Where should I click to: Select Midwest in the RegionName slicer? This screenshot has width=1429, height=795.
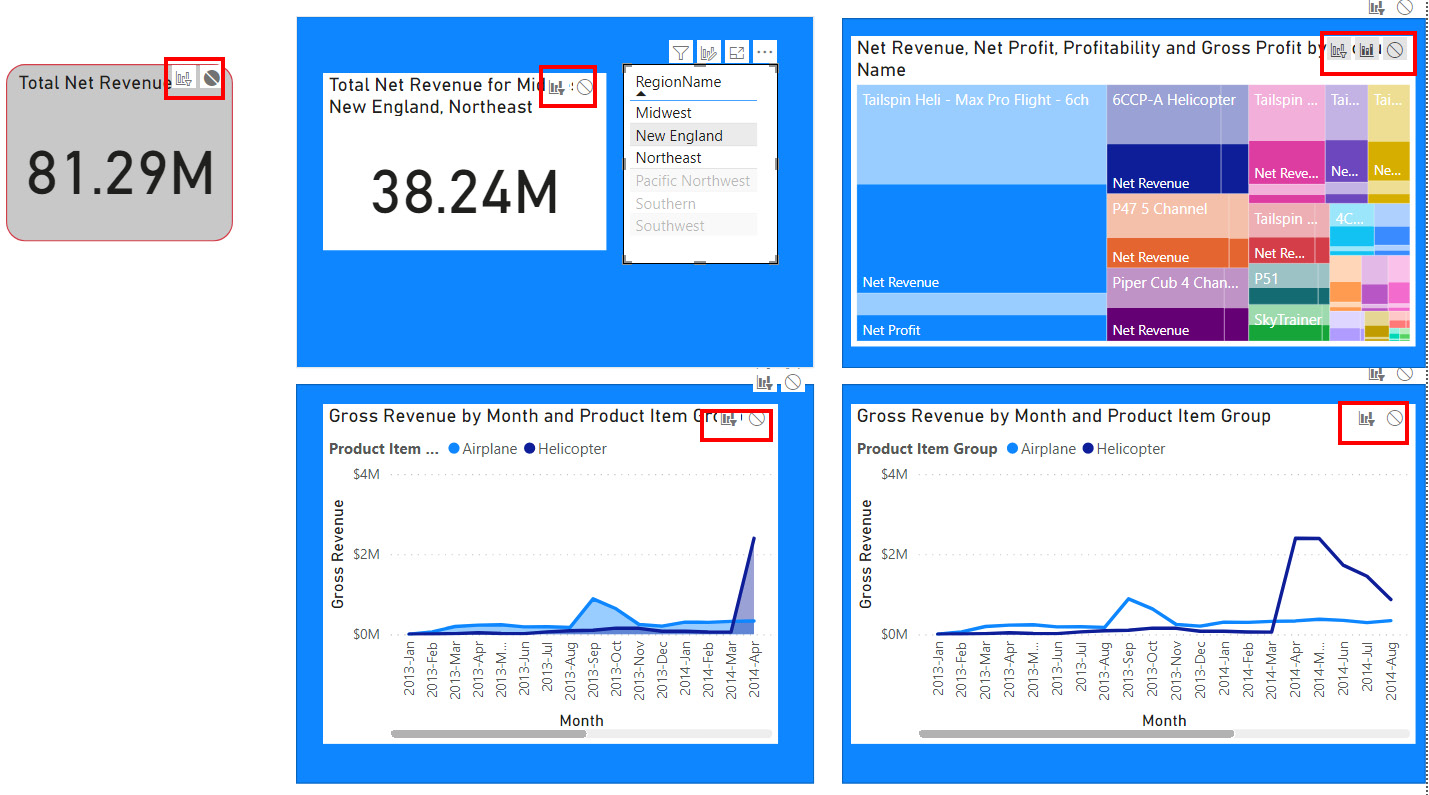coord(664,113)
